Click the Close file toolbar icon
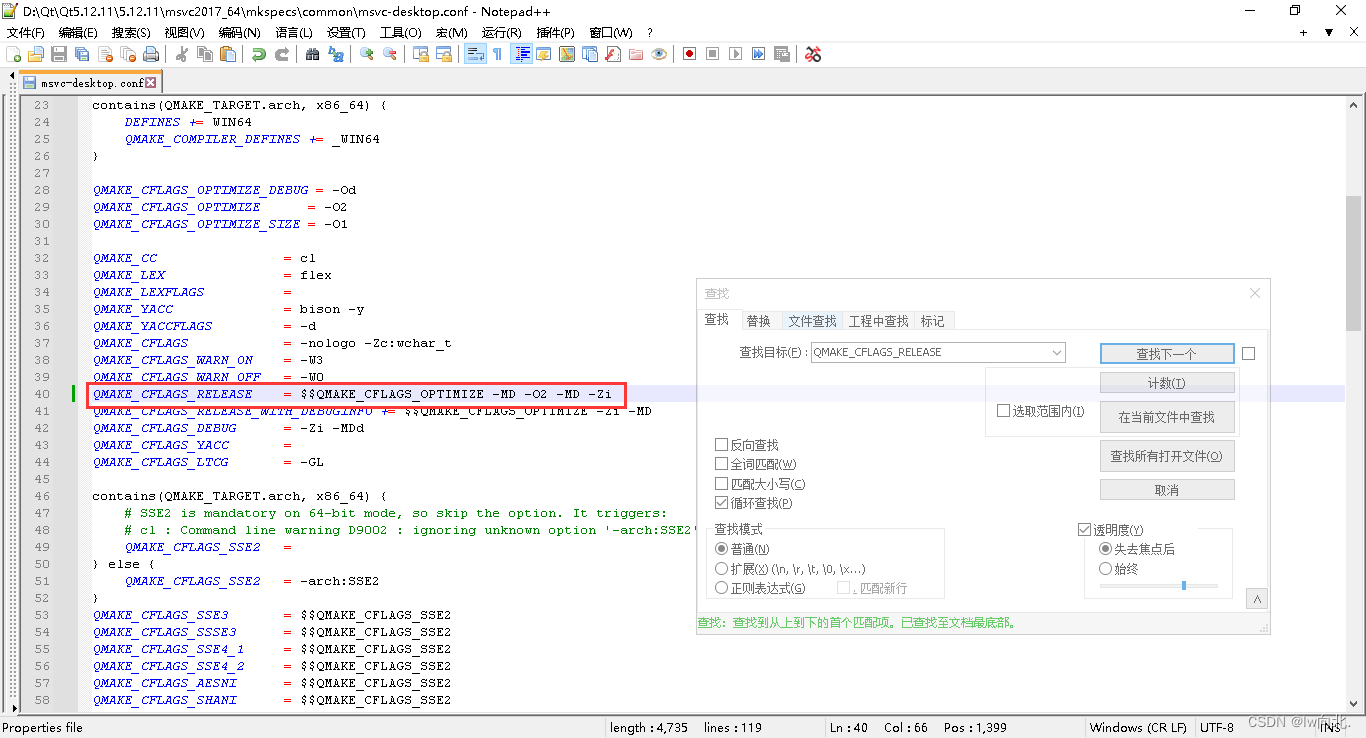The height and width of the screenshot is (738, 1366). pyautogui.click(x=106, y=54)
